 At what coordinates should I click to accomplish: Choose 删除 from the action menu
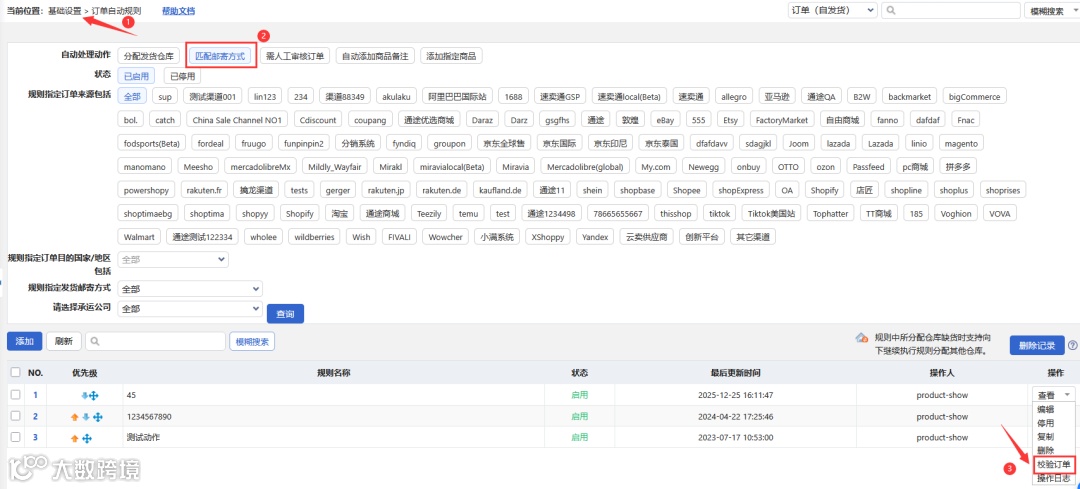(1046, 450)
